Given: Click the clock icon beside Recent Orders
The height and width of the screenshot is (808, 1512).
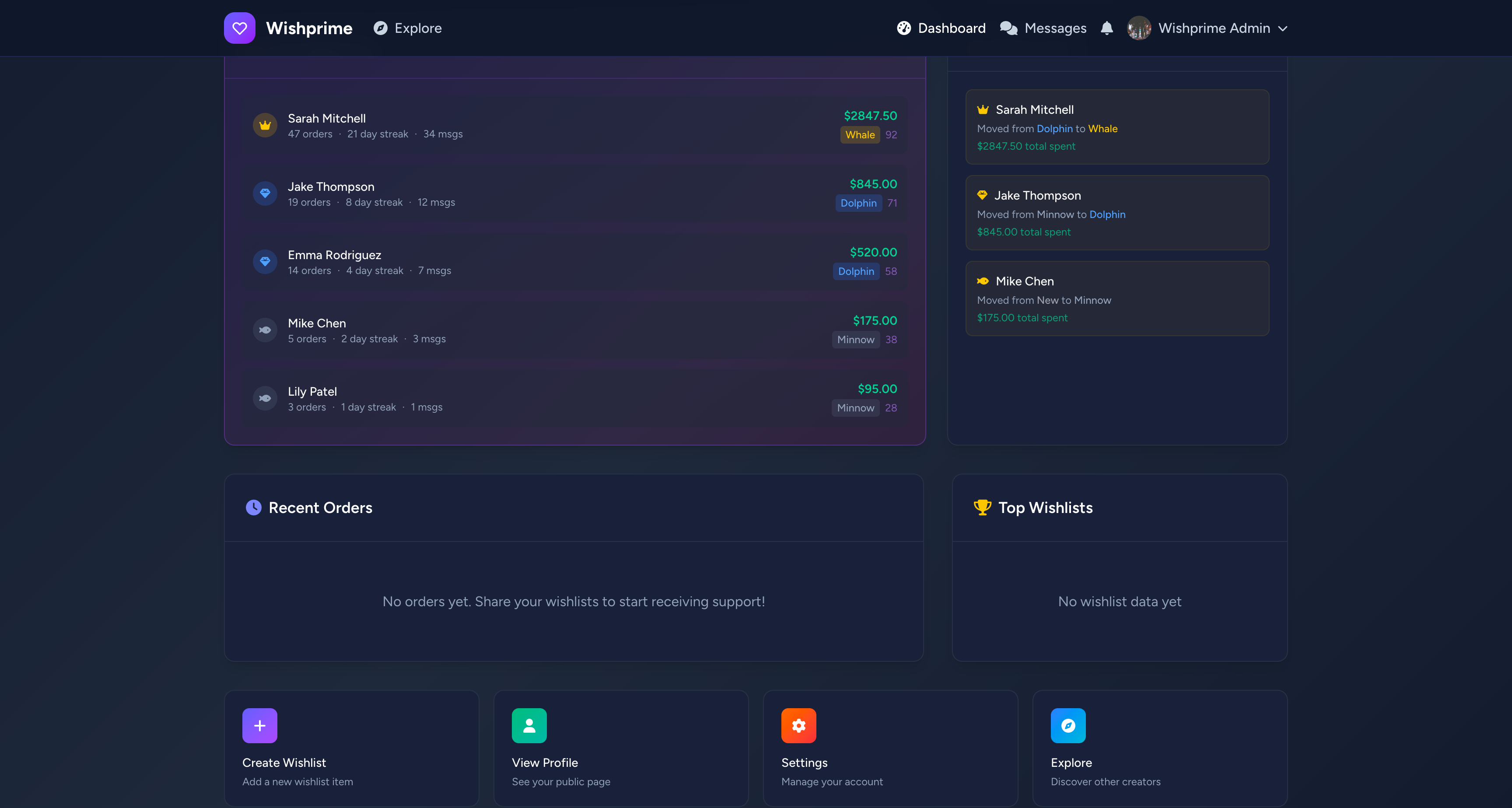Looking at the screenshot, I should point(253,507).
